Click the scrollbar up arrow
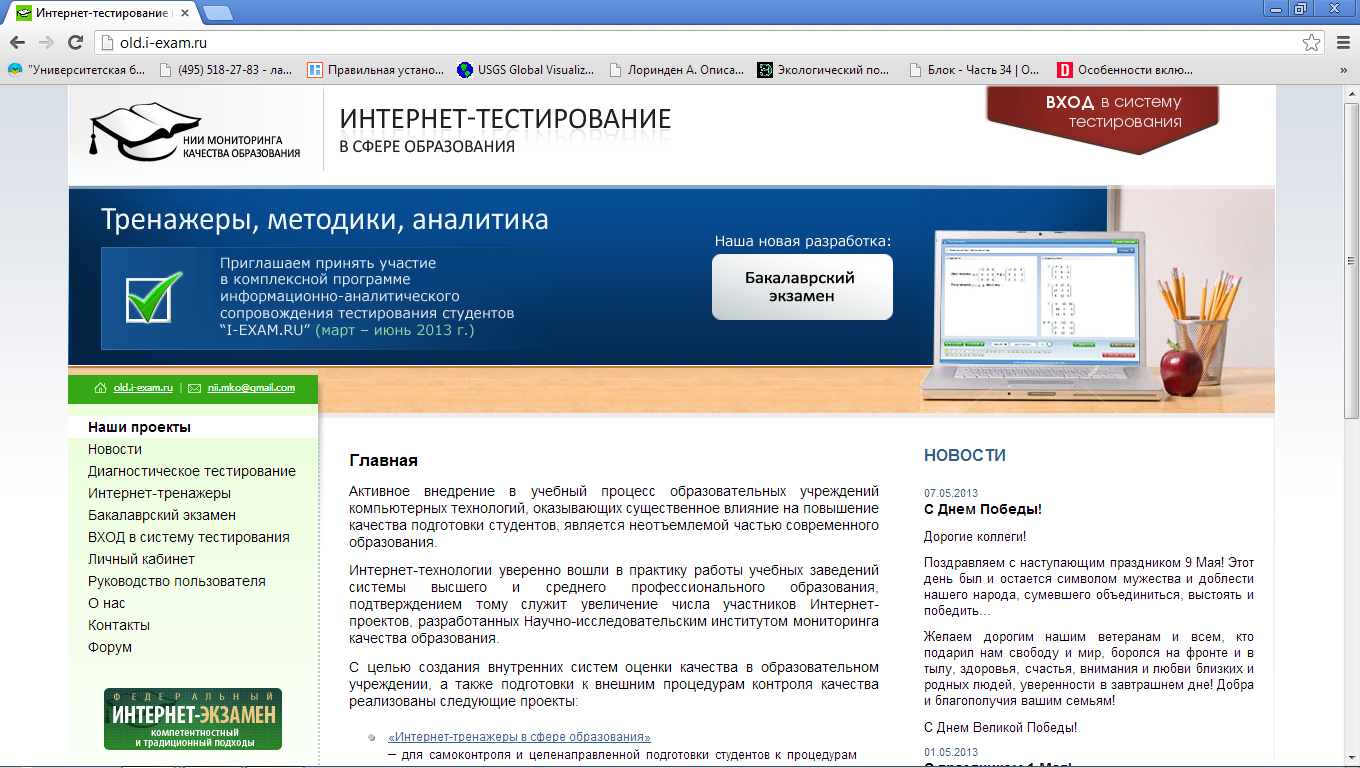This screenshot has height=768, width=1360. point(1351,92)
